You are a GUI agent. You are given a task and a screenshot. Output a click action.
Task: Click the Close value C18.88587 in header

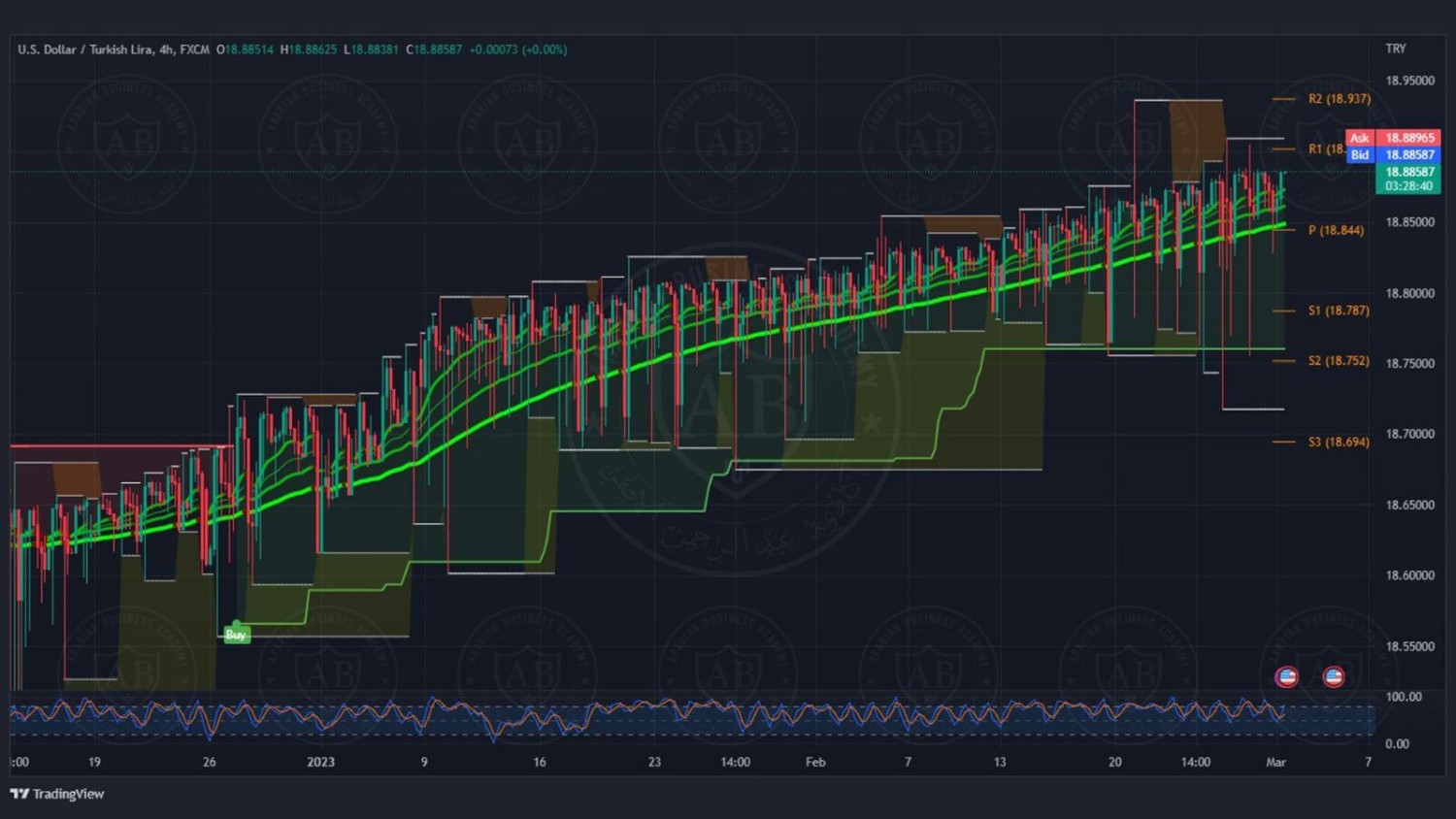coord(434,49)
